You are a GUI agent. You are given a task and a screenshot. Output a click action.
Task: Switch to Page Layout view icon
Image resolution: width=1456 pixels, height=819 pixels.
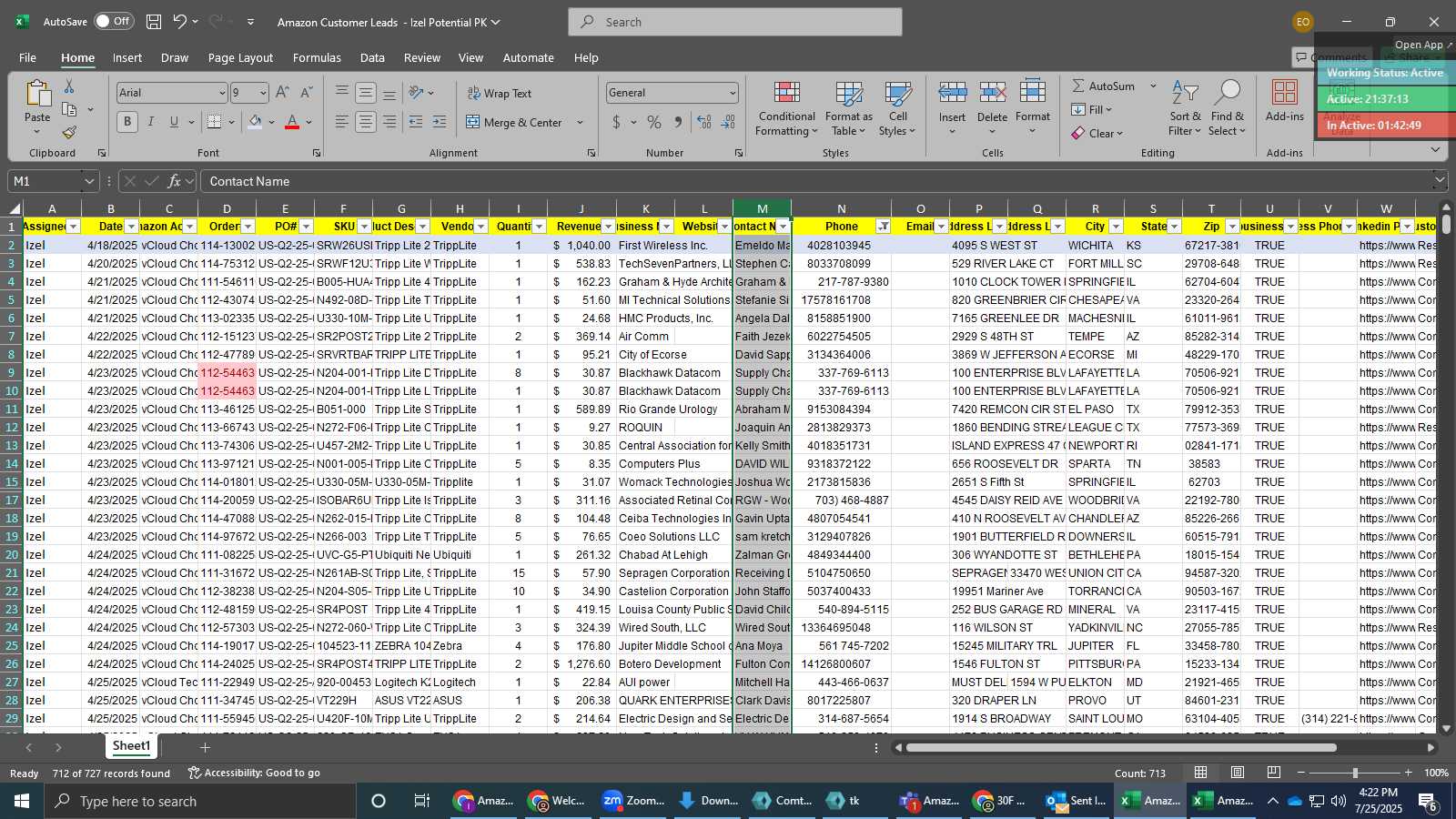(x=1238, y=773)
